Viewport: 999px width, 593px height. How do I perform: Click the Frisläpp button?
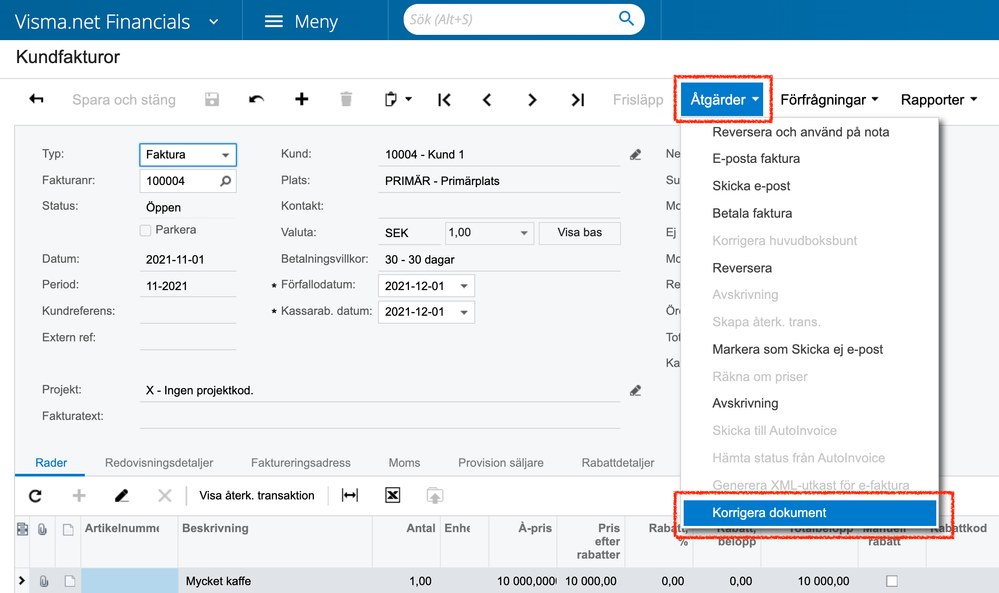(638, 100)
